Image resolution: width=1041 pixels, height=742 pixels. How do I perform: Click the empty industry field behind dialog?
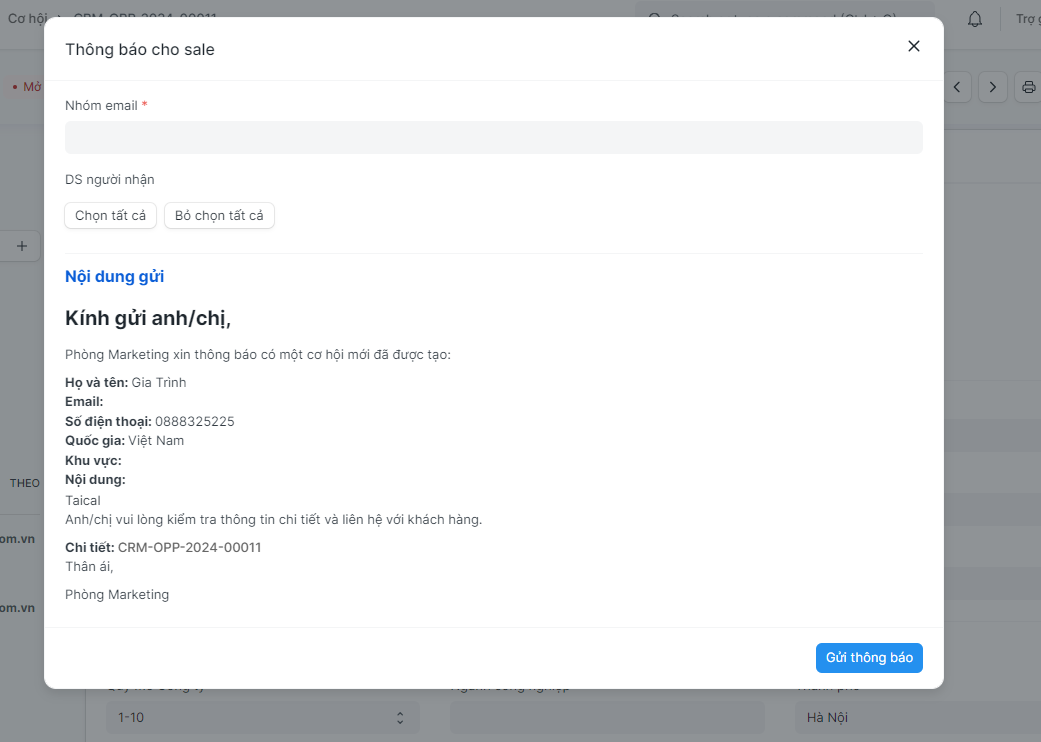click(606, 717)
